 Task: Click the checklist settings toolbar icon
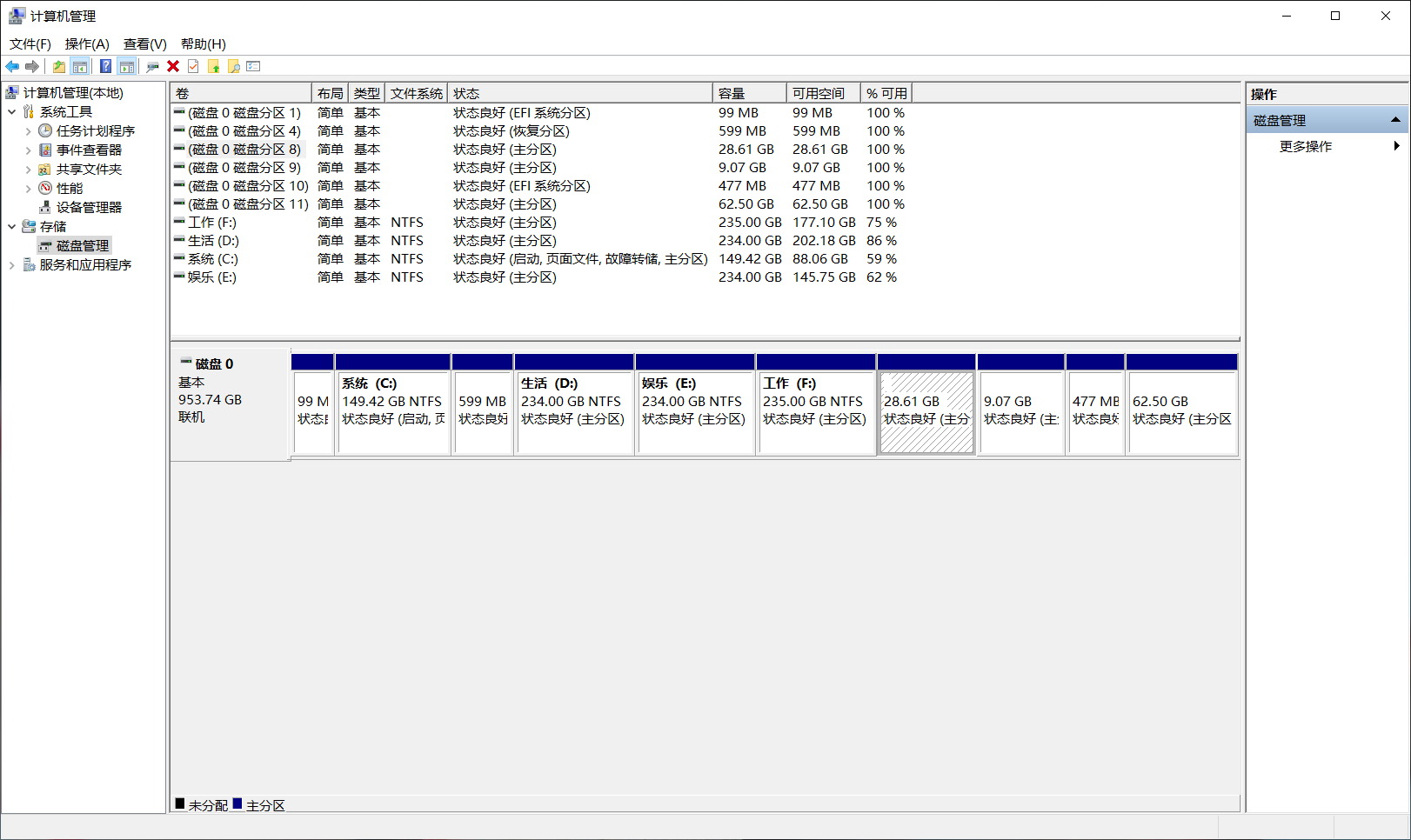[254, 66]
